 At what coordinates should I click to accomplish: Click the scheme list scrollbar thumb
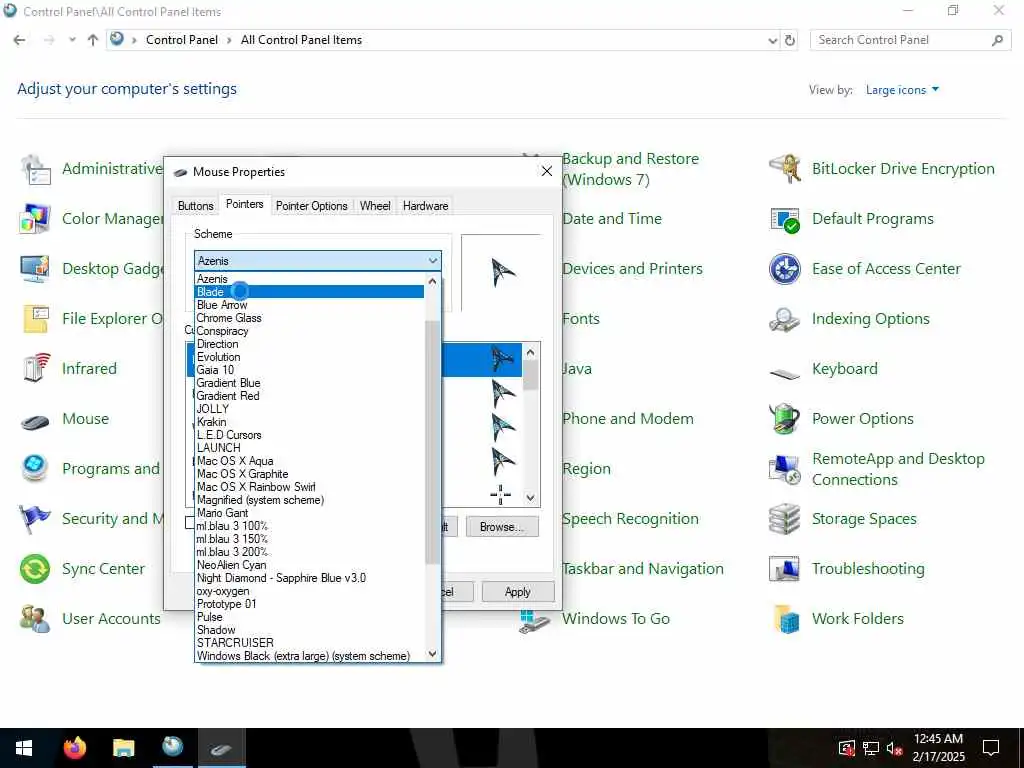[432, 441]
